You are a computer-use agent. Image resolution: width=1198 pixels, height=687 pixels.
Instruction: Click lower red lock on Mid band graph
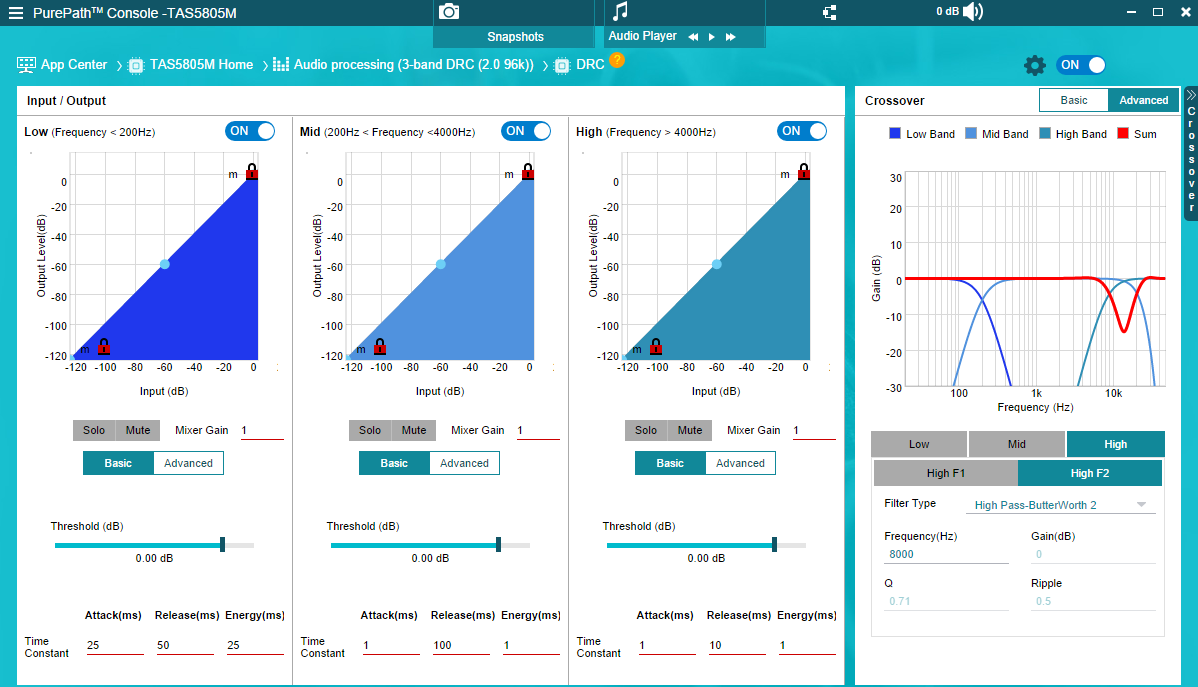tap(380, 346)
